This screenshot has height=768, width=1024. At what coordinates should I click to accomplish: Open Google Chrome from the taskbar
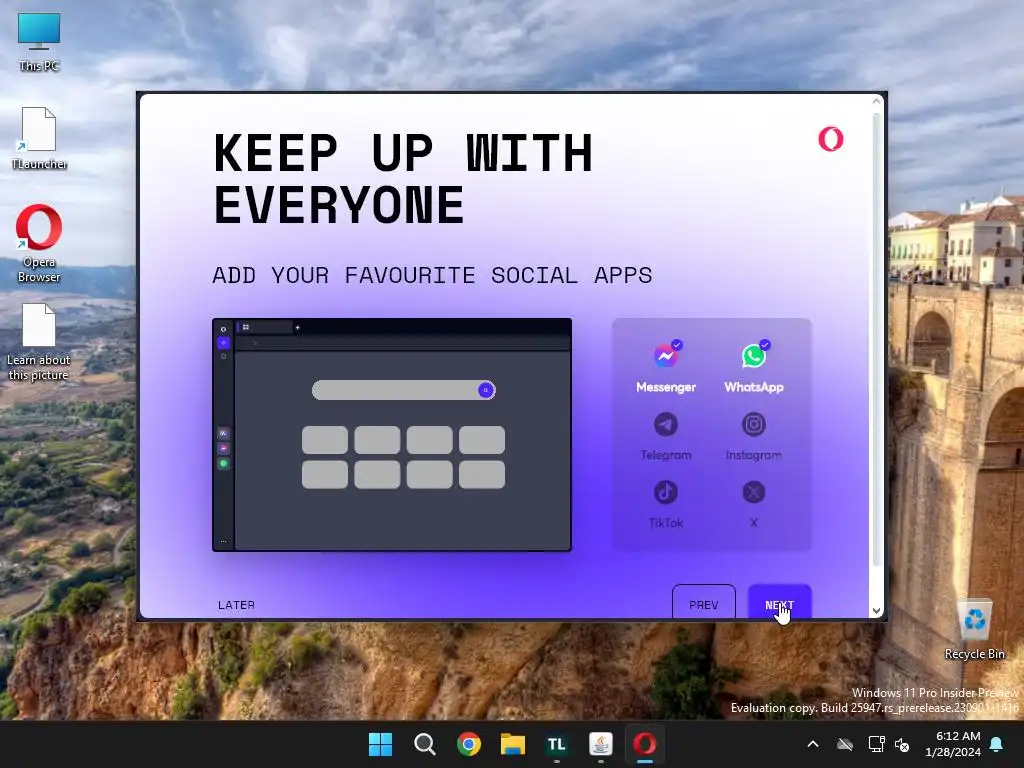pyautogui.click(x=468, y=744)
